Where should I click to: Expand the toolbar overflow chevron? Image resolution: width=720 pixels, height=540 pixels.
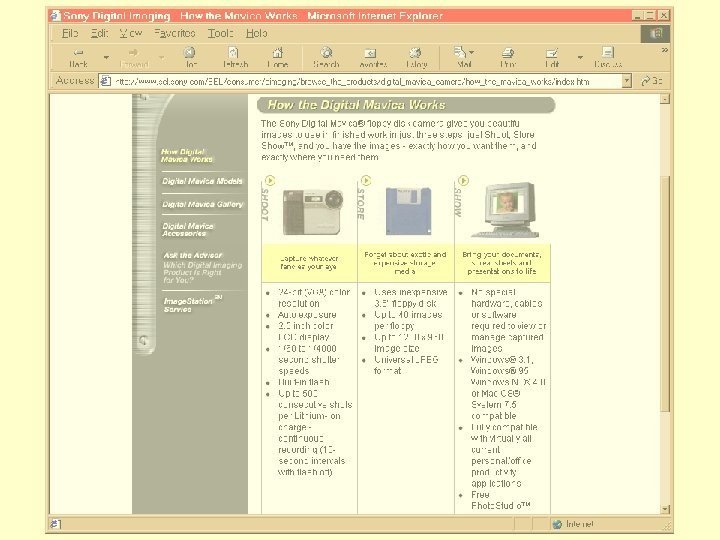[x=664, y=50]
